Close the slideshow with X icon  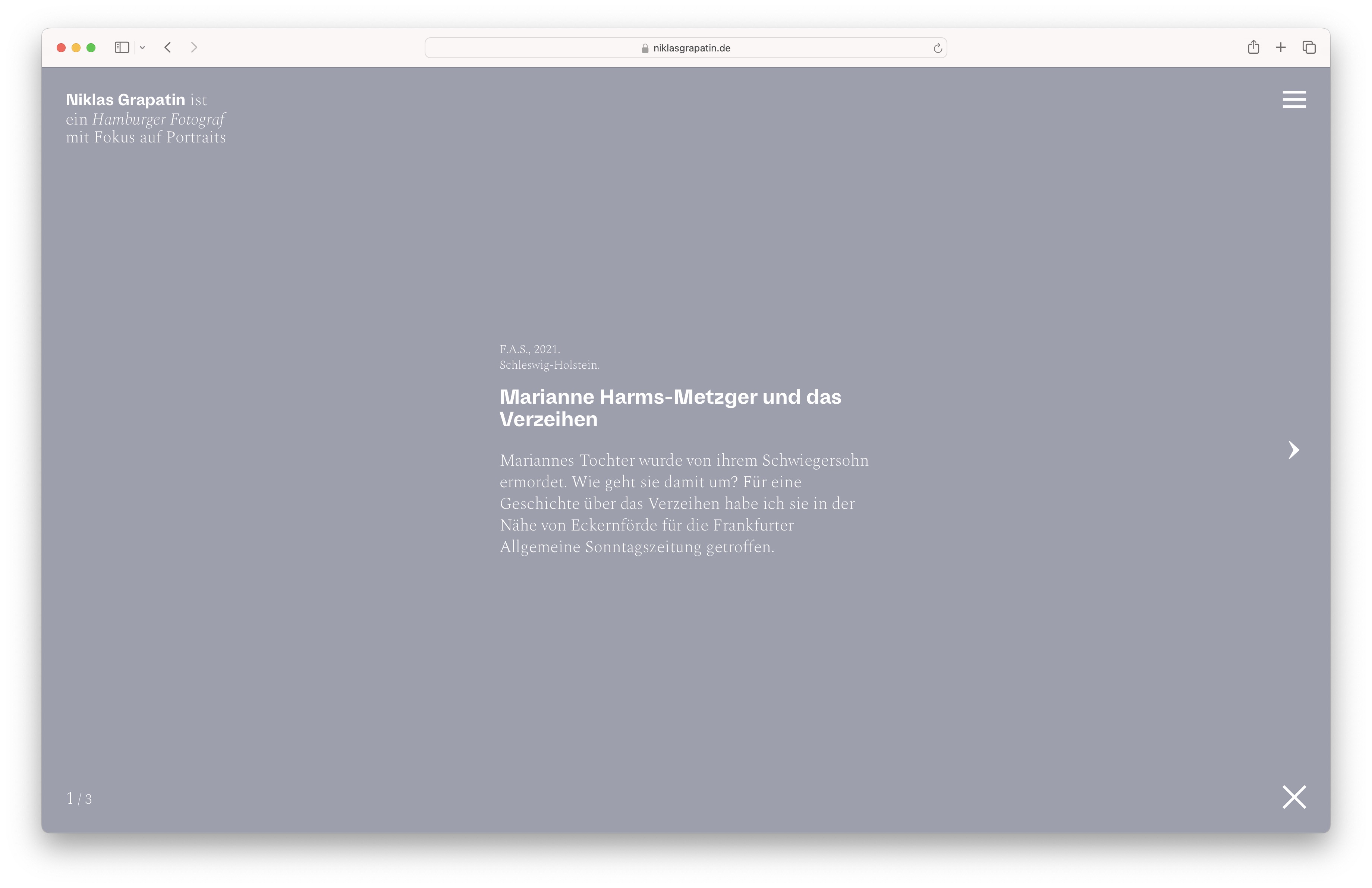coord(1294,797)
